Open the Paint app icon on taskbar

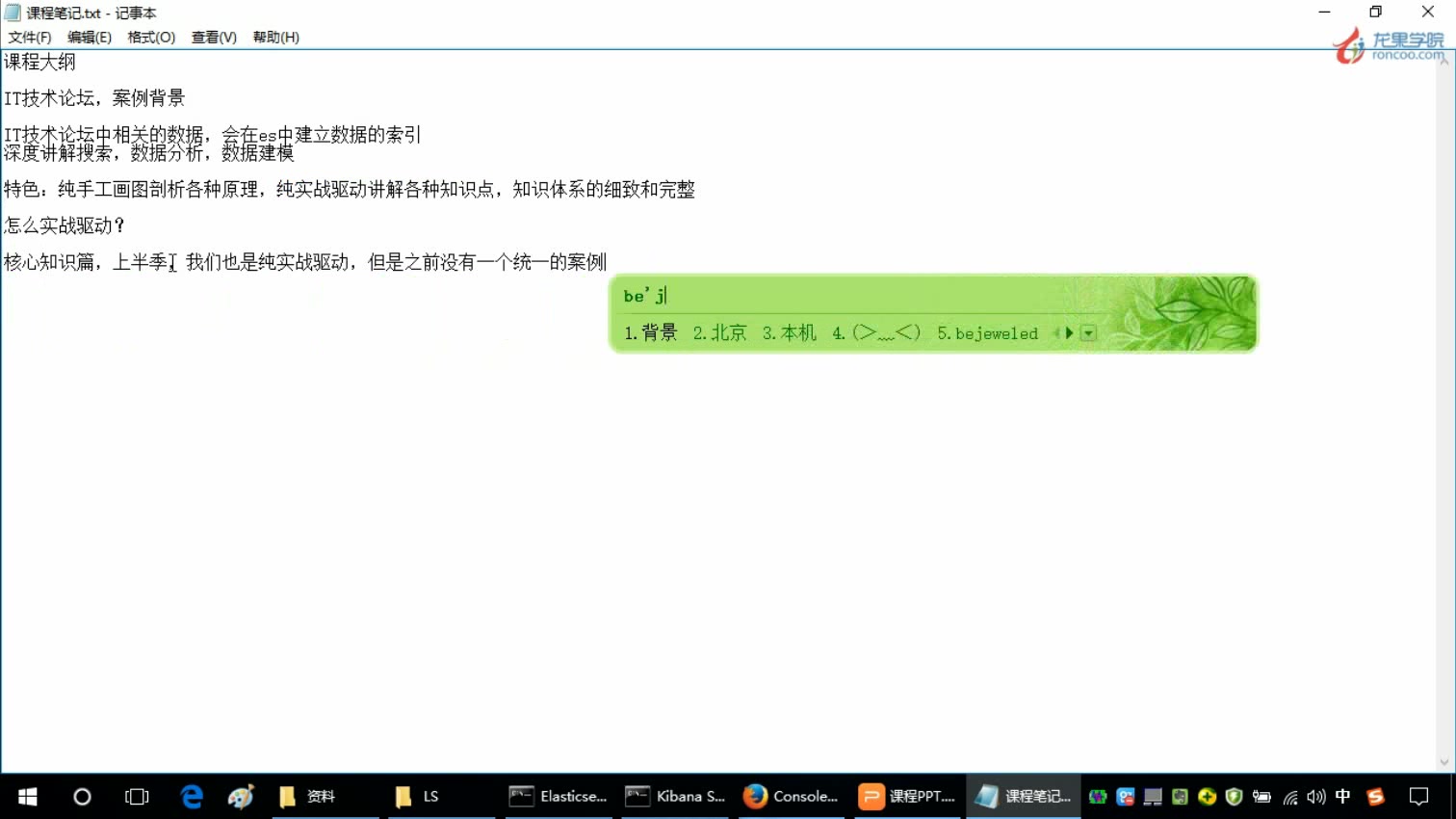pyautogui.click(x=241, y=796)
